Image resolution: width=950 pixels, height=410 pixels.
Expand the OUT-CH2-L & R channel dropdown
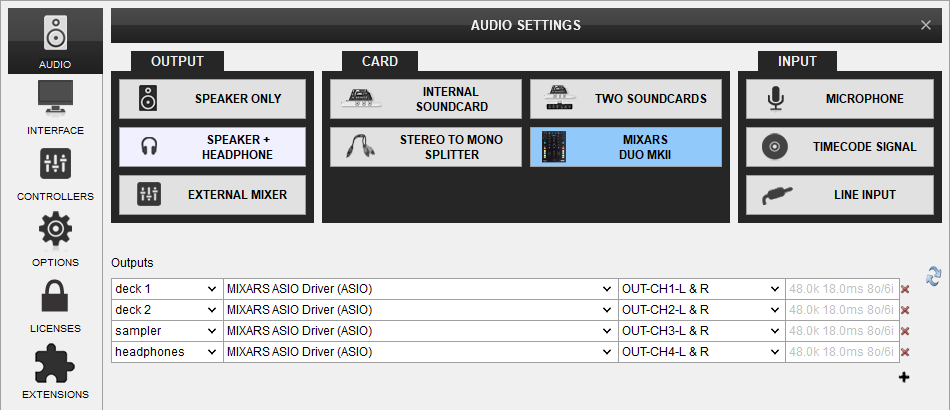(701, 310)
